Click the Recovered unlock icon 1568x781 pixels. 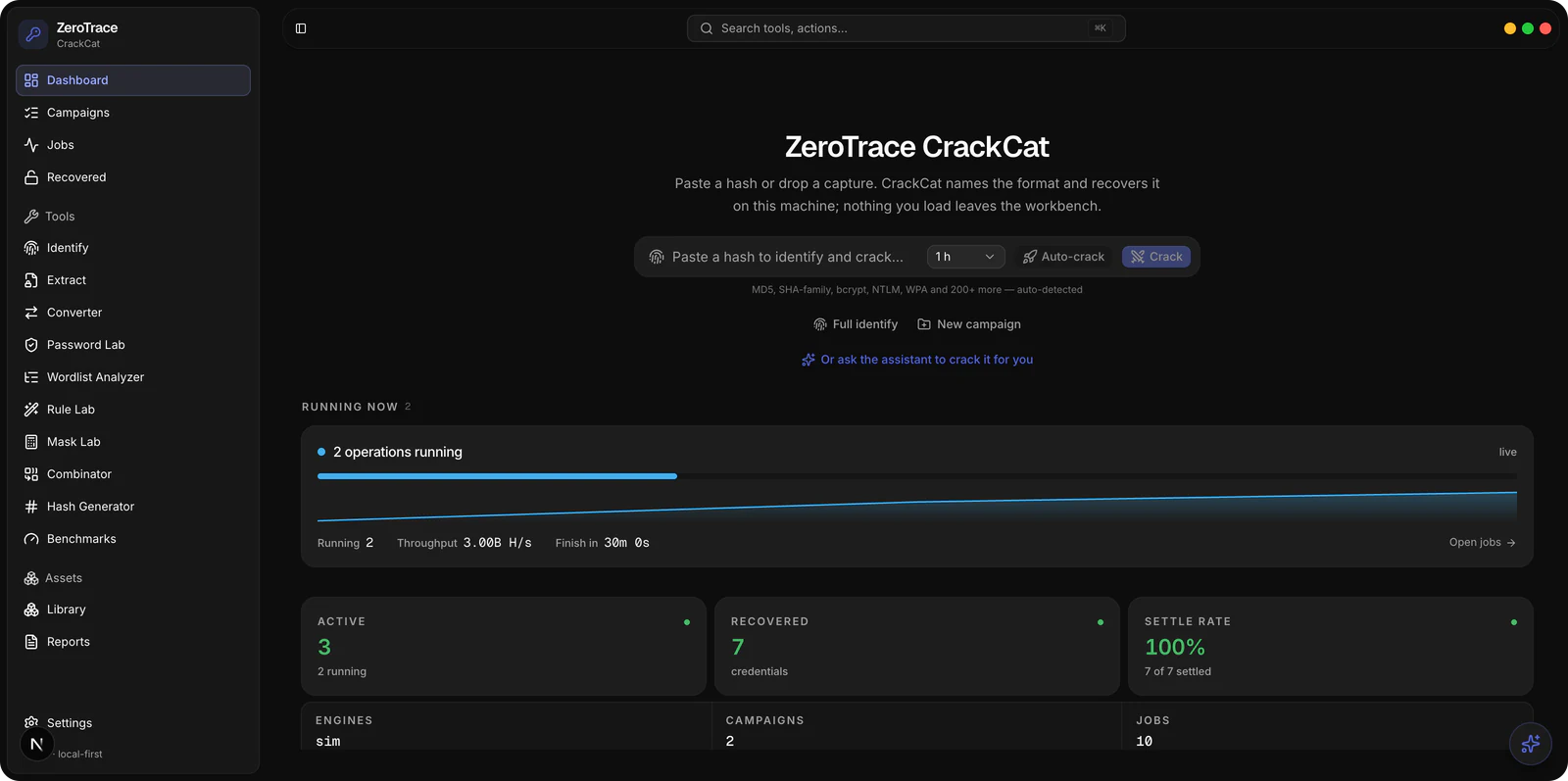pyautogui.click(x=31, y=177)
